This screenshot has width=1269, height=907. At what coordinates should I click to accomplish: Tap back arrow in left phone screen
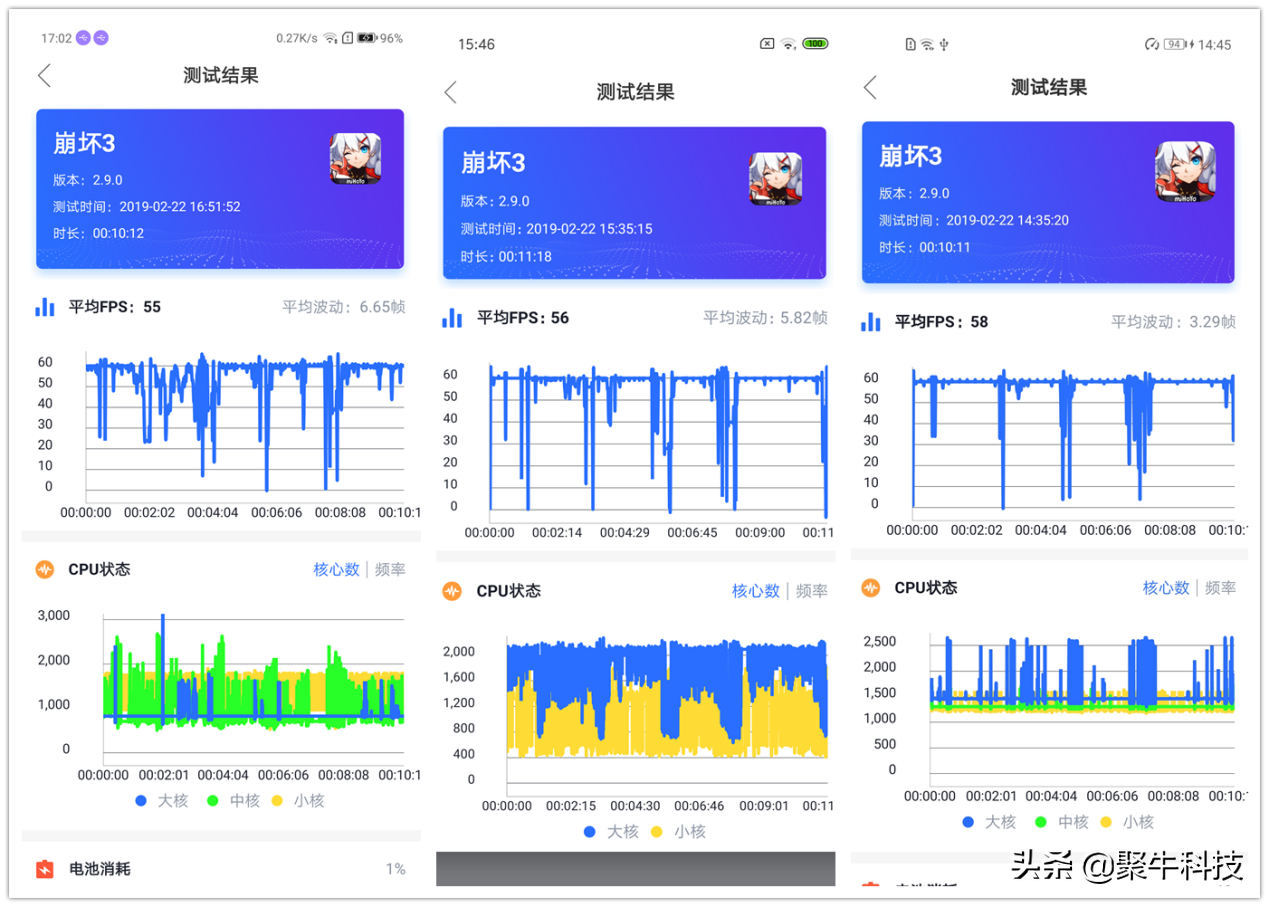44,75
